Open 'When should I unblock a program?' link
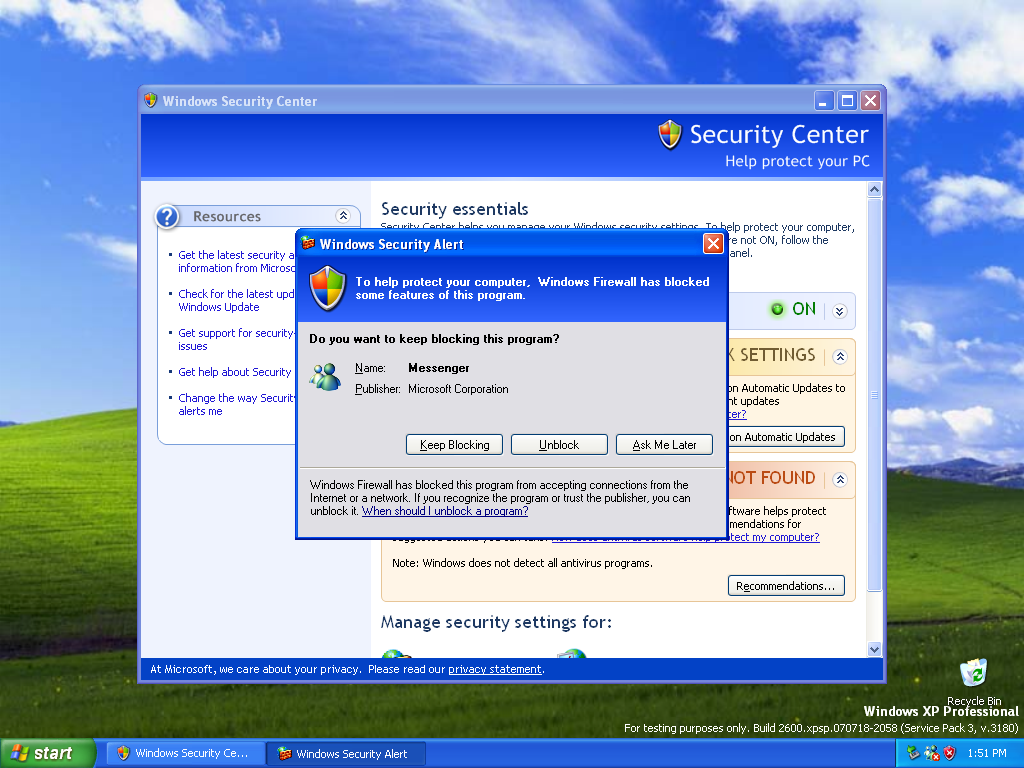The height and width of the screenshot is (768, 1024). (x=445, y=511)
